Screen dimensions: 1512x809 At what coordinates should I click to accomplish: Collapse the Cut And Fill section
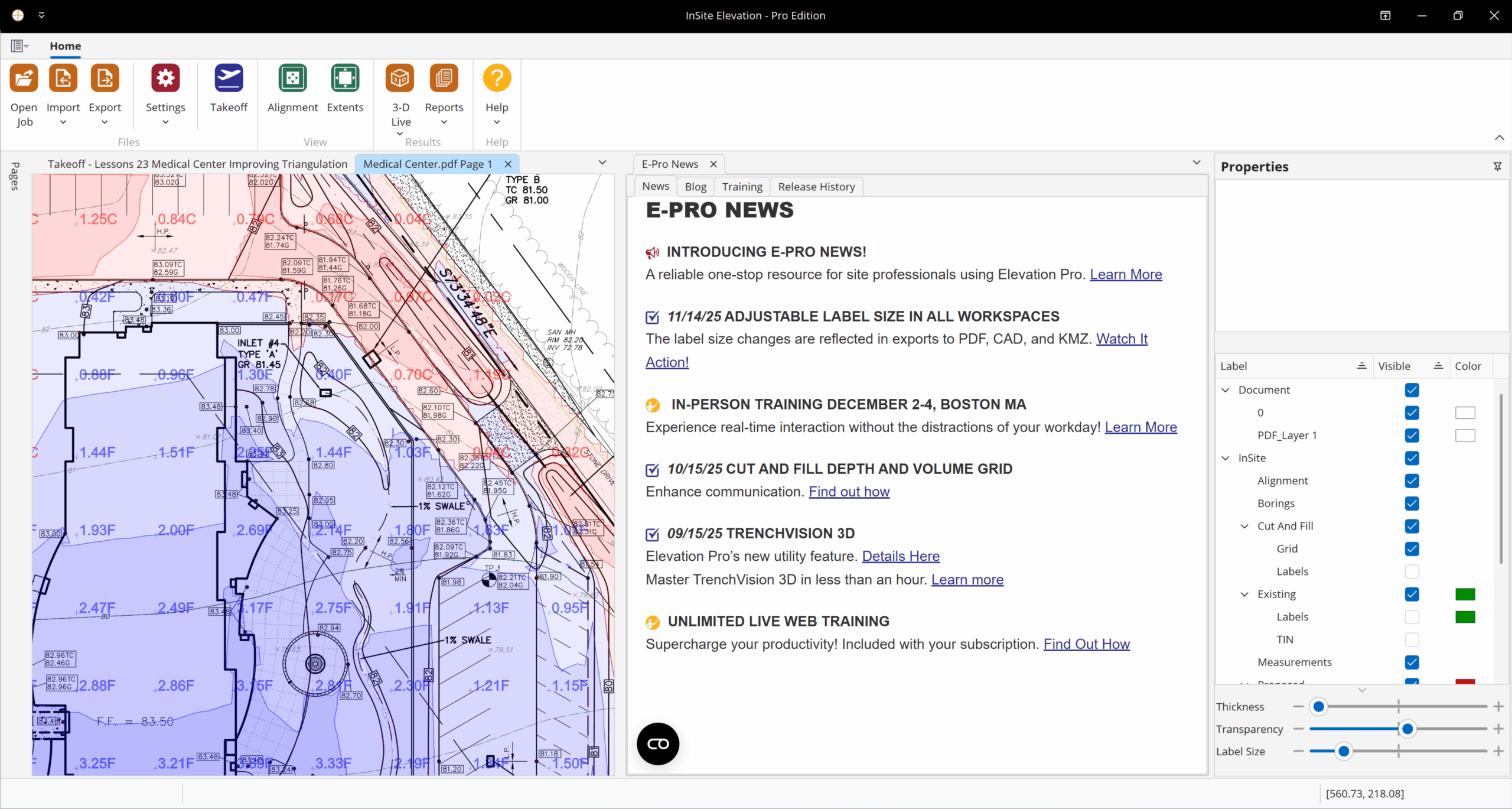click(1245, 526)
